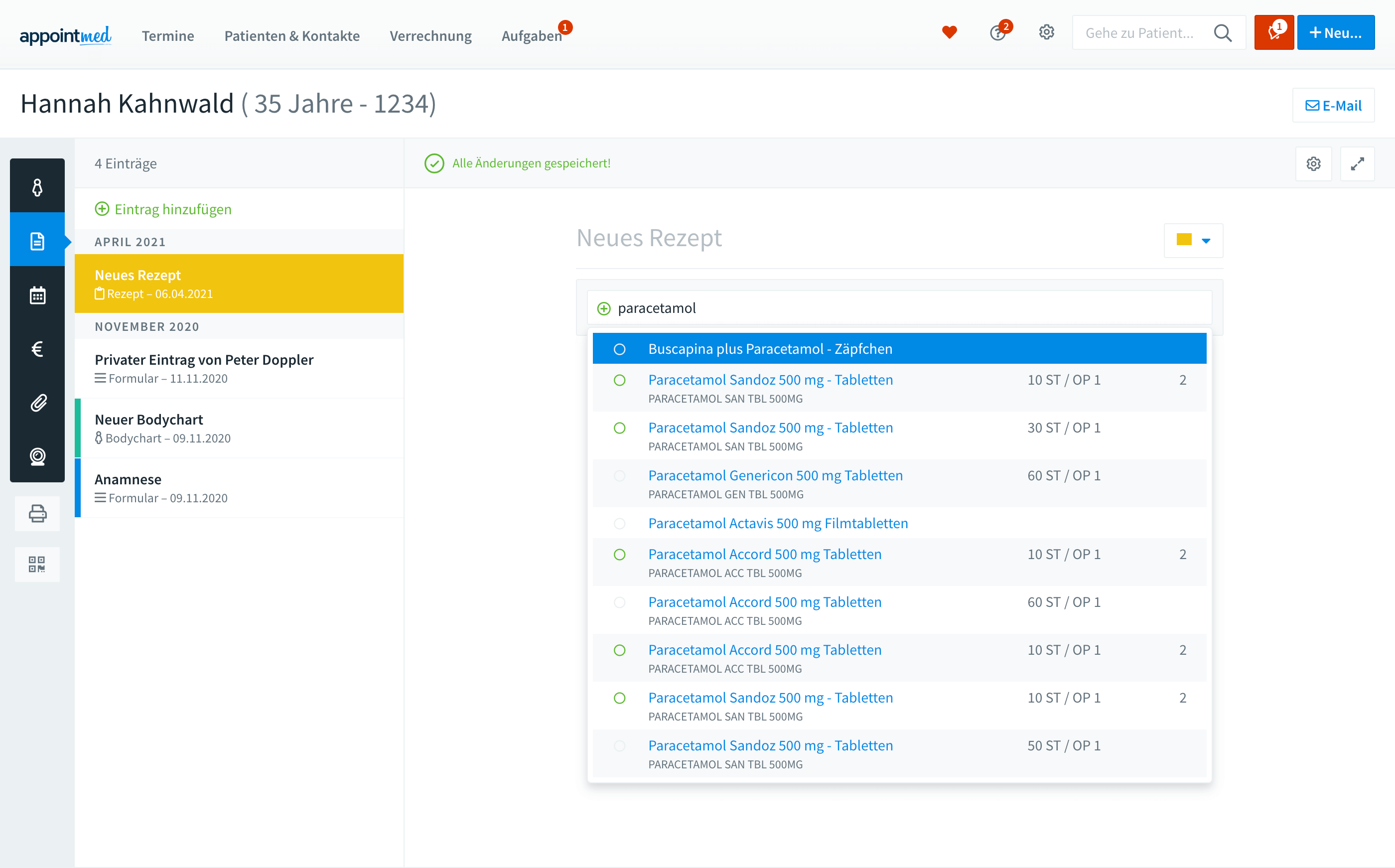Click the Gehe zu Patient search field
Screen dimensions: 1395x868
click(1139, 33)
